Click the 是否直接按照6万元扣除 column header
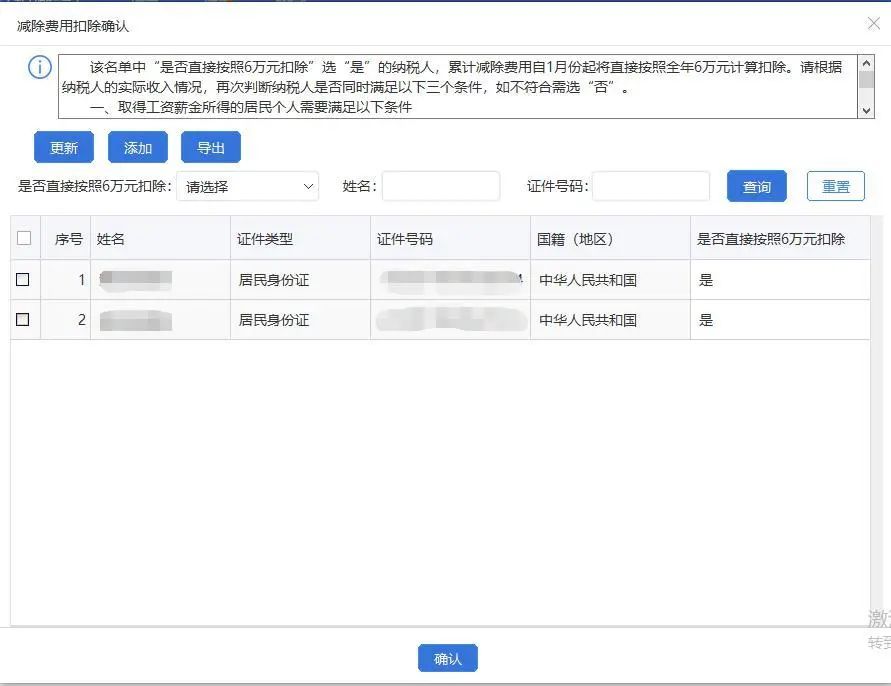 (x=780, y=238)
